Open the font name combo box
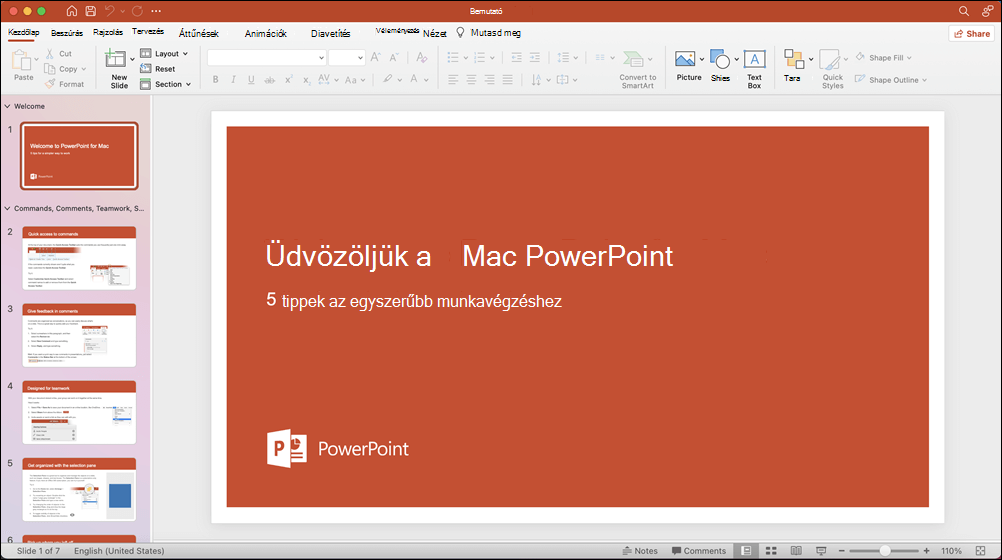Screen dimensions: 1002x560 click(266, 58)
